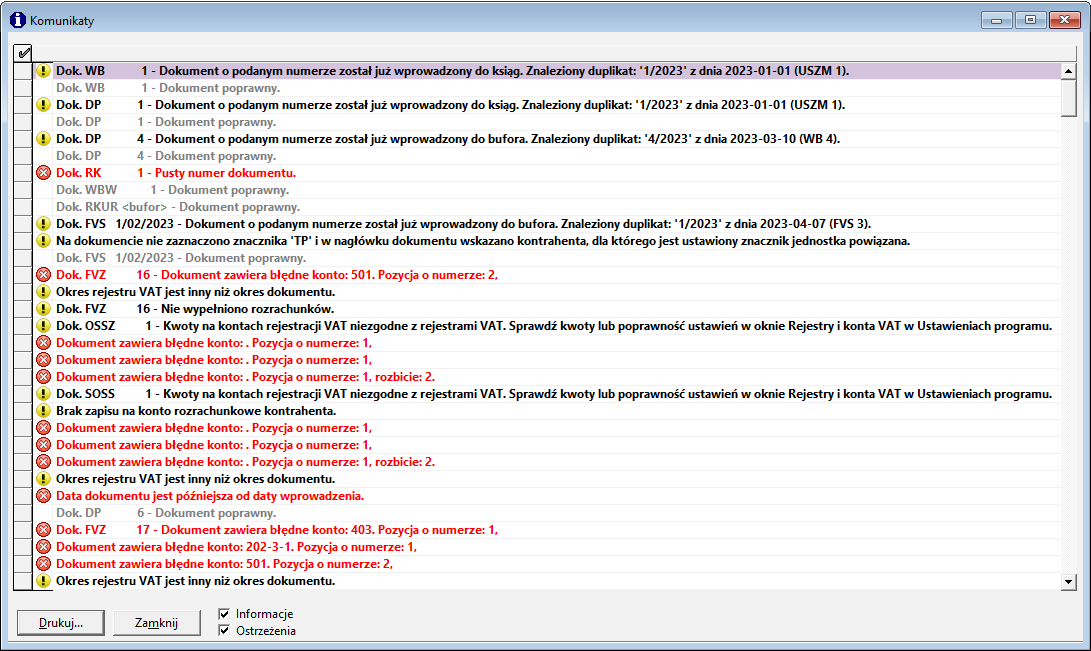The image size is (1091, 651).
Task: Click the warning icon on the highlighted Dok. WB duplicate row
Action: coord(43,71)
